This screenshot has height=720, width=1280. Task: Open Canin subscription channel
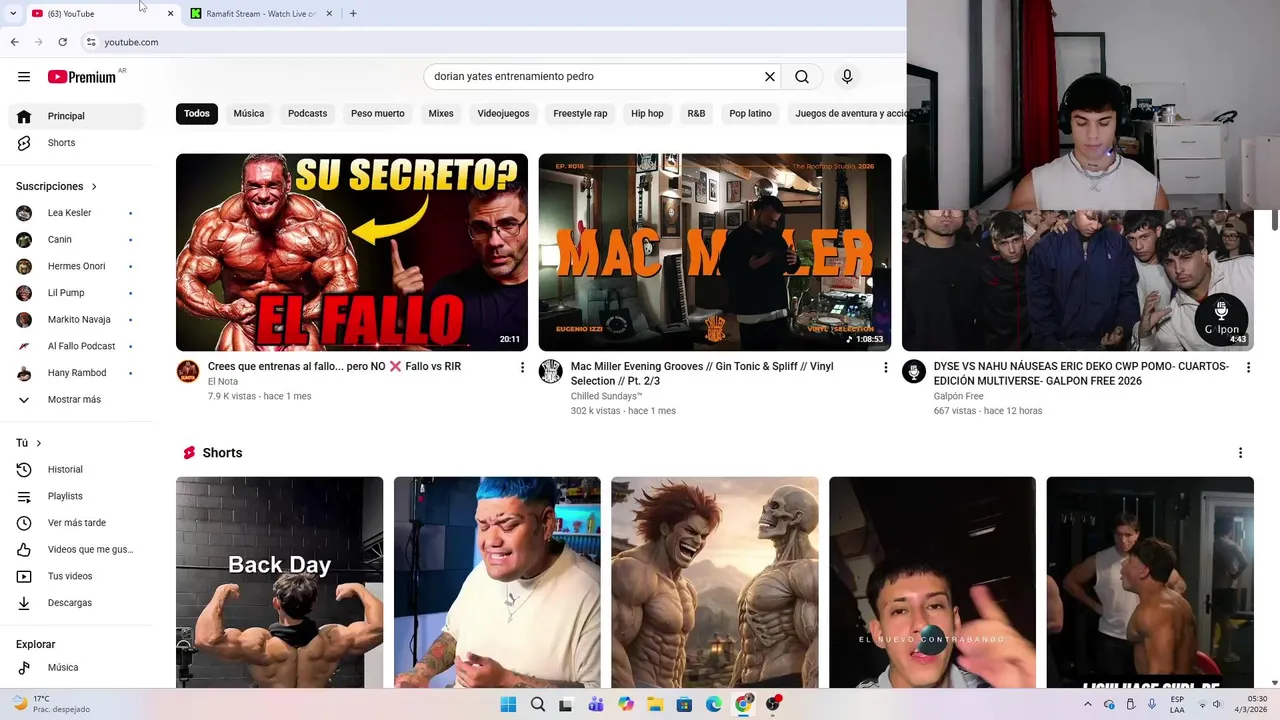(76, 240)
